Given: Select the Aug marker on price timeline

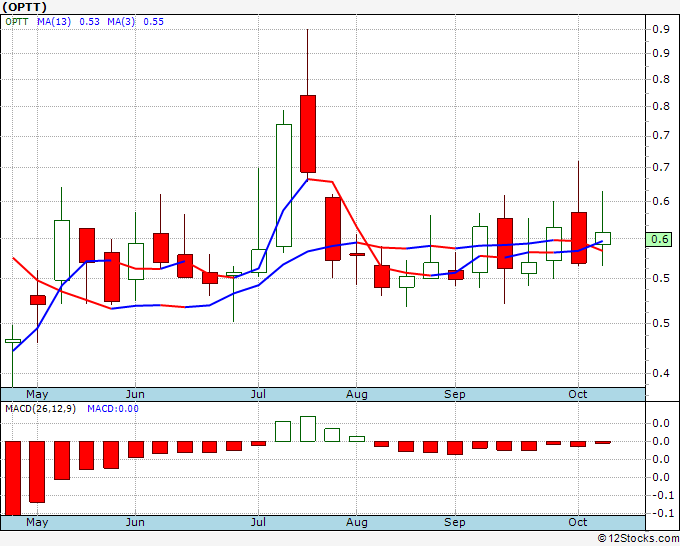Looking at the screenshot, I should 356,394.
